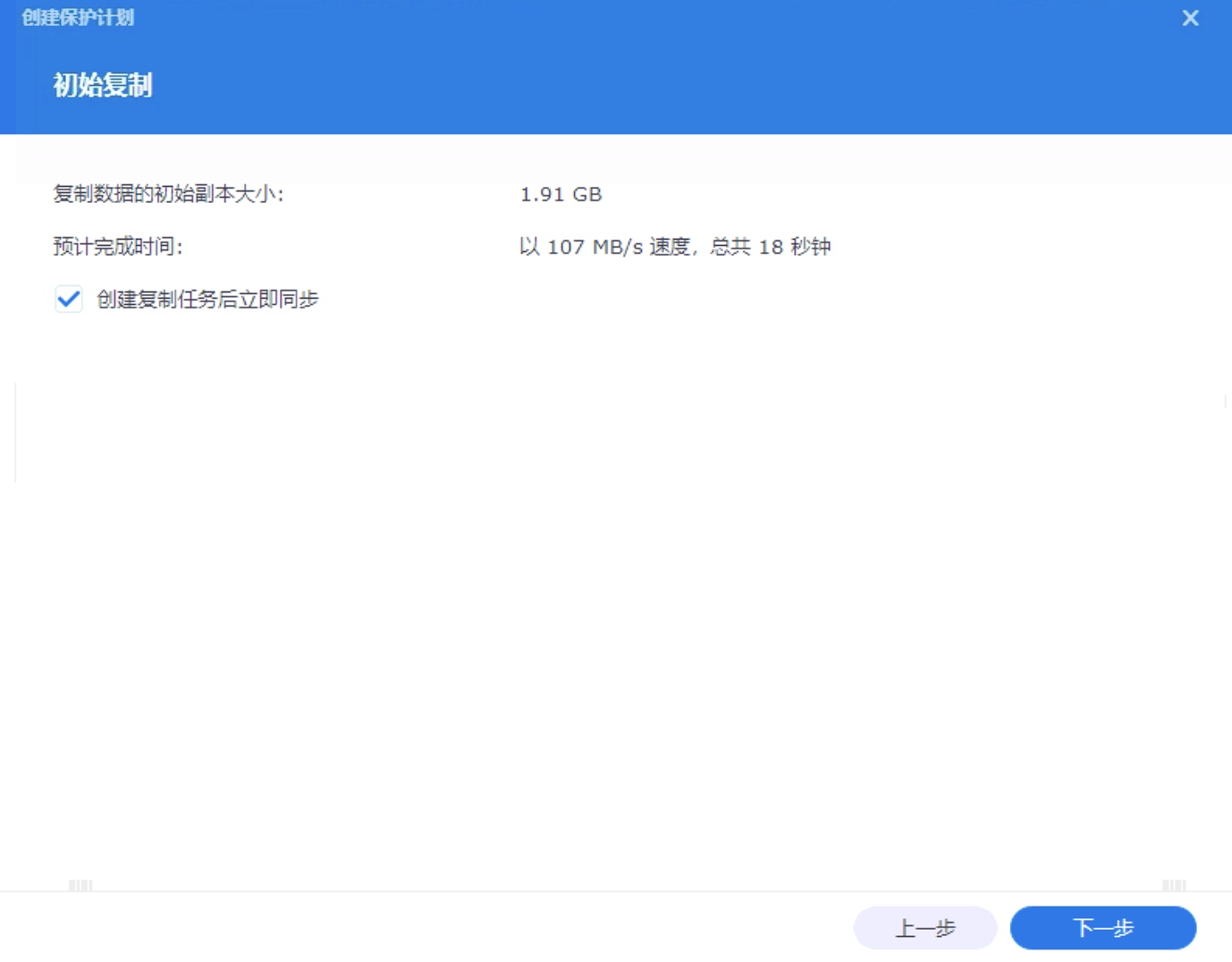Screen dimensions: 1232x962
Task: Click the 初始复制 heading
Action: point(103,85)
